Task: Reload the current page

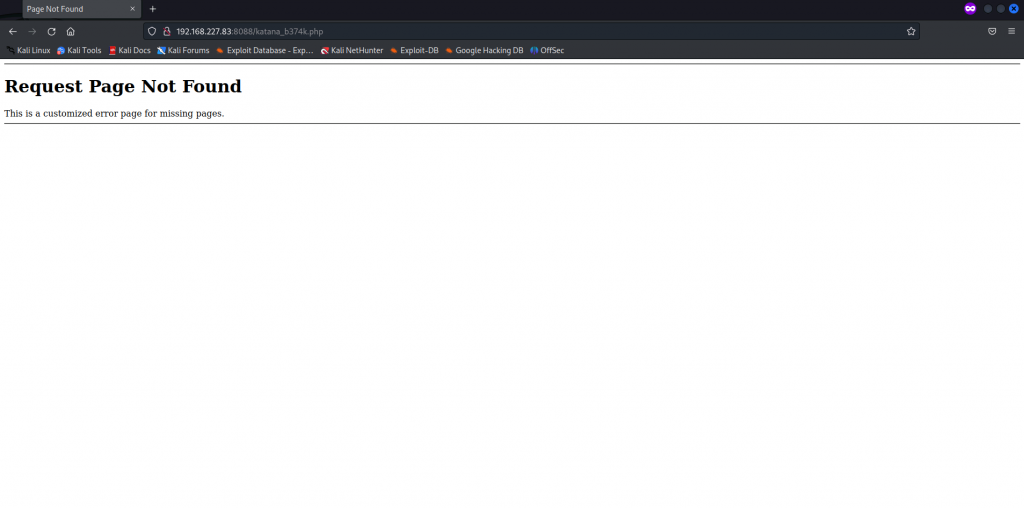Action: coord(52,31)
